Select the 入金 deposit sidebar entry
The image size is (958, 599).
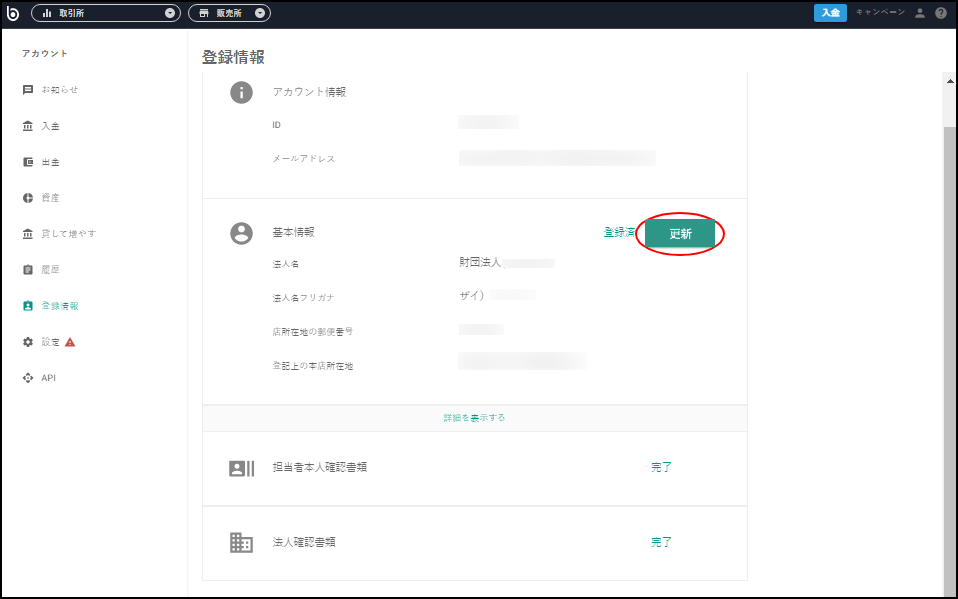pos(41,126)
